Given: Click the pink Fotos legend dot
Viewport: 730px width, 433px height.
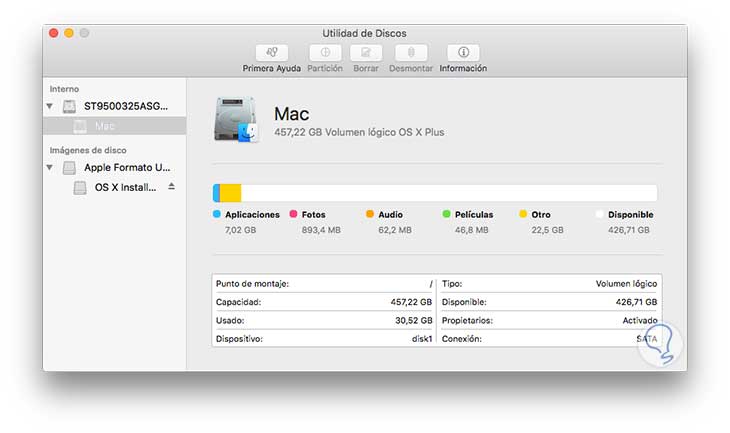Looking at the screenshot, I should pos(293,214).
